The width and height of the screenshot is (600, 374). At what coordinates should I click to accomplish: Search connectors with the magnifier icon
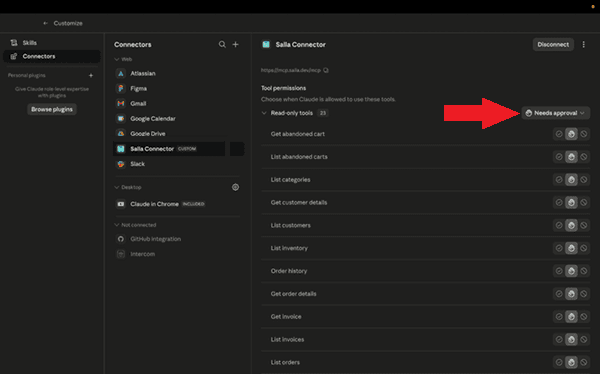click(x=222, y=44)
